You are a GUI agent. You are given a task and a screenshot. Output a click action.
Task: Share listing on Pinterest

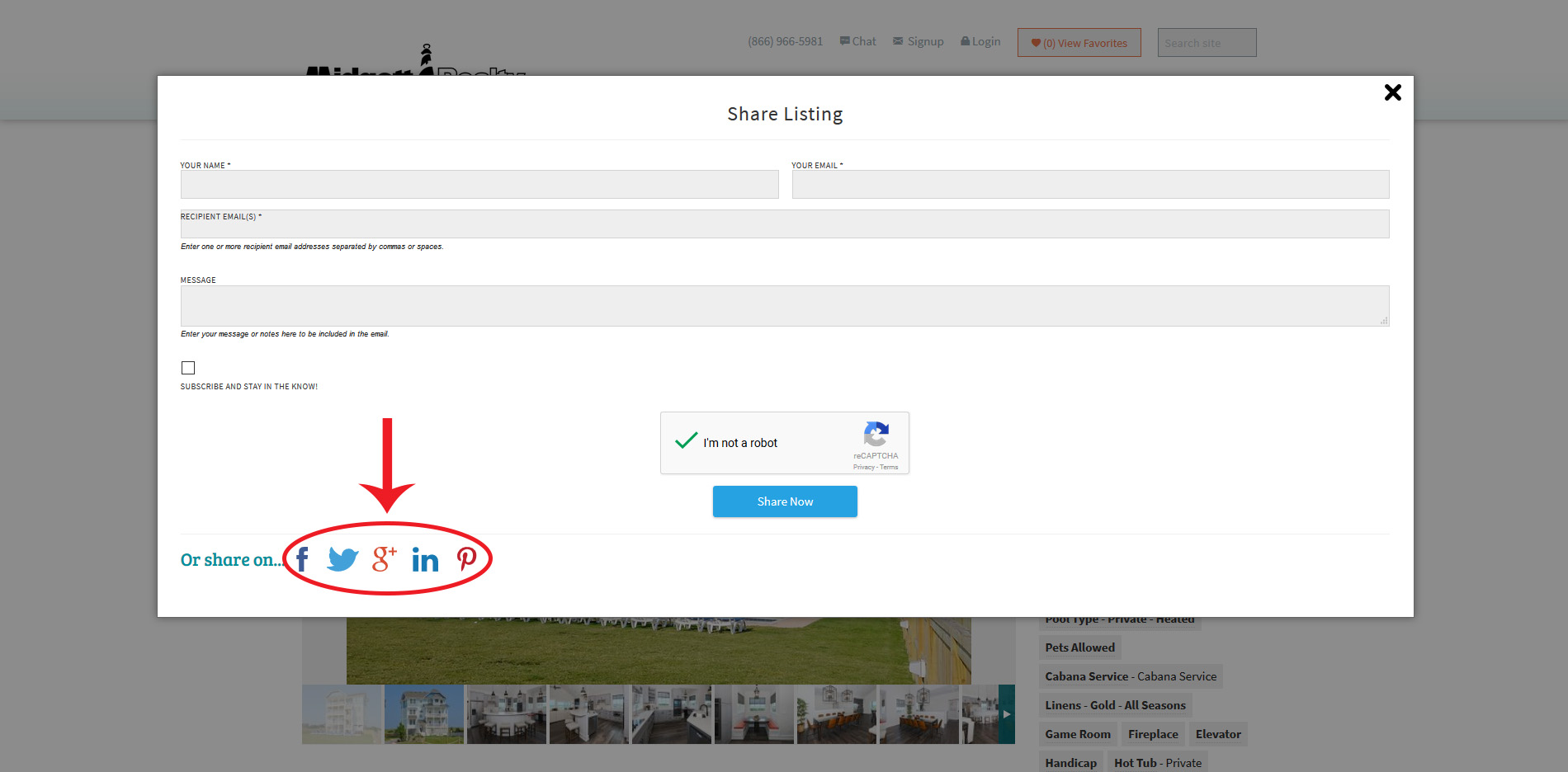466,559
